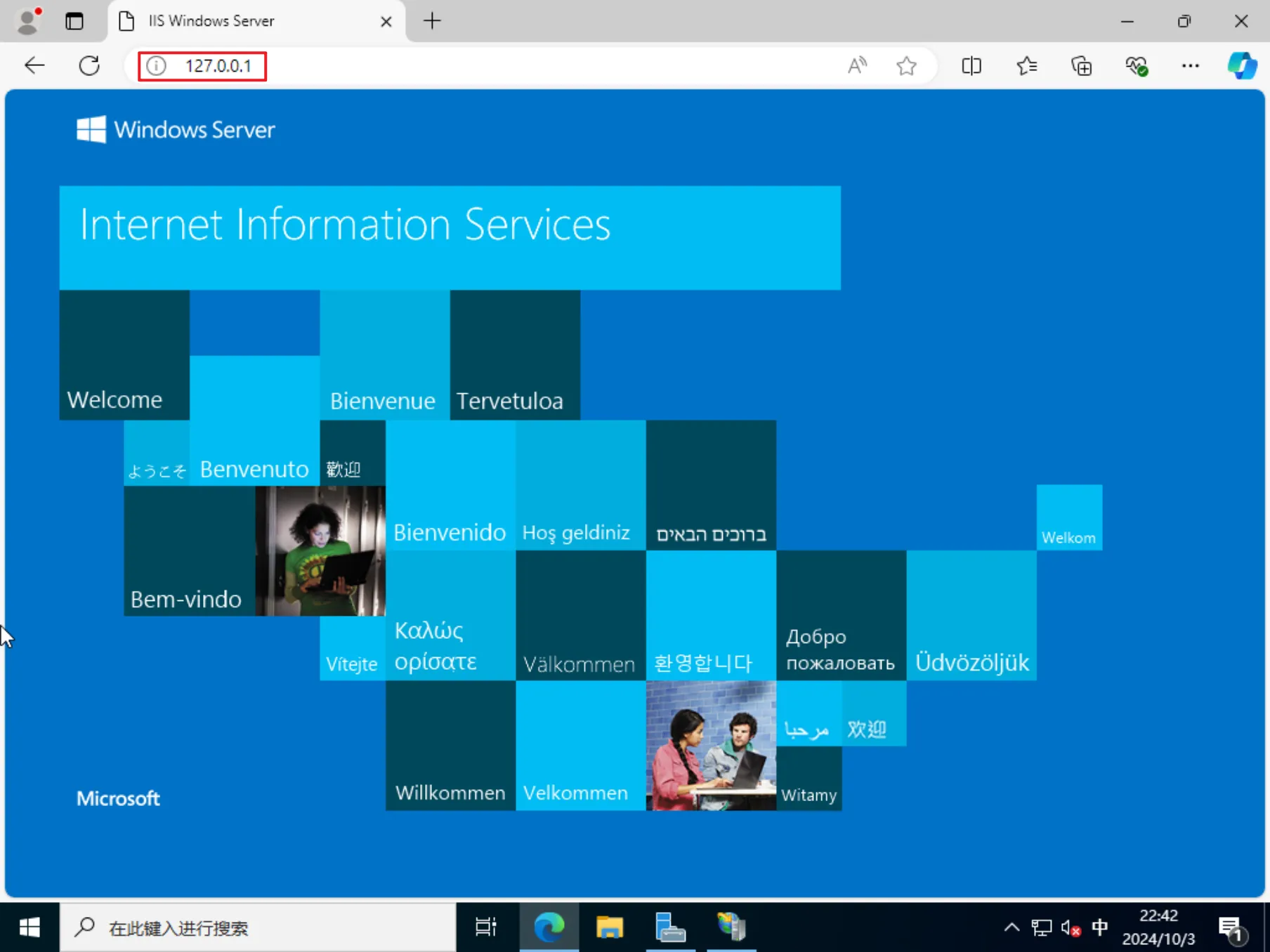Open Task View on taskbar

486,928
